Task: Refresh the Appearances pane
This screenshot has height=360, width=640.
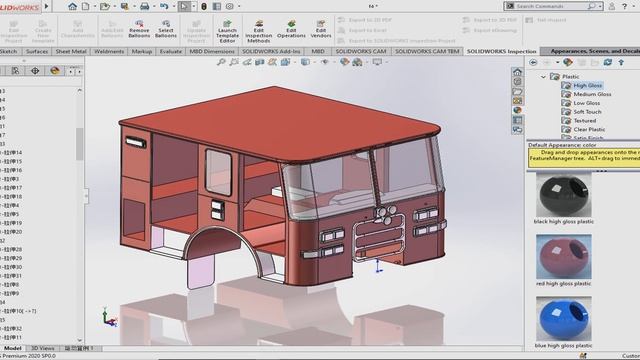Action: (608, 62)
